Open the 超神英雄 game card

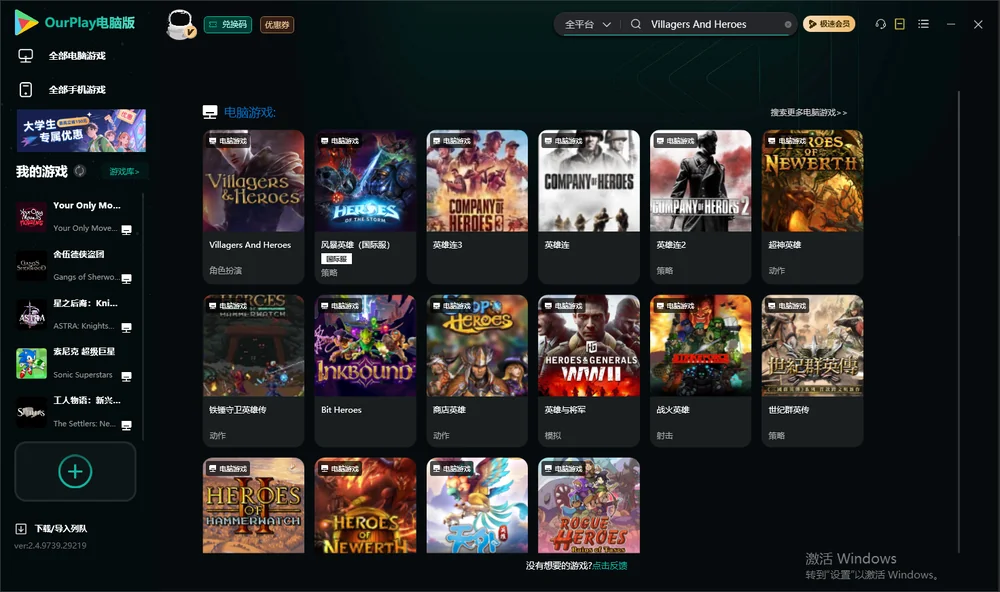[812, 207]
